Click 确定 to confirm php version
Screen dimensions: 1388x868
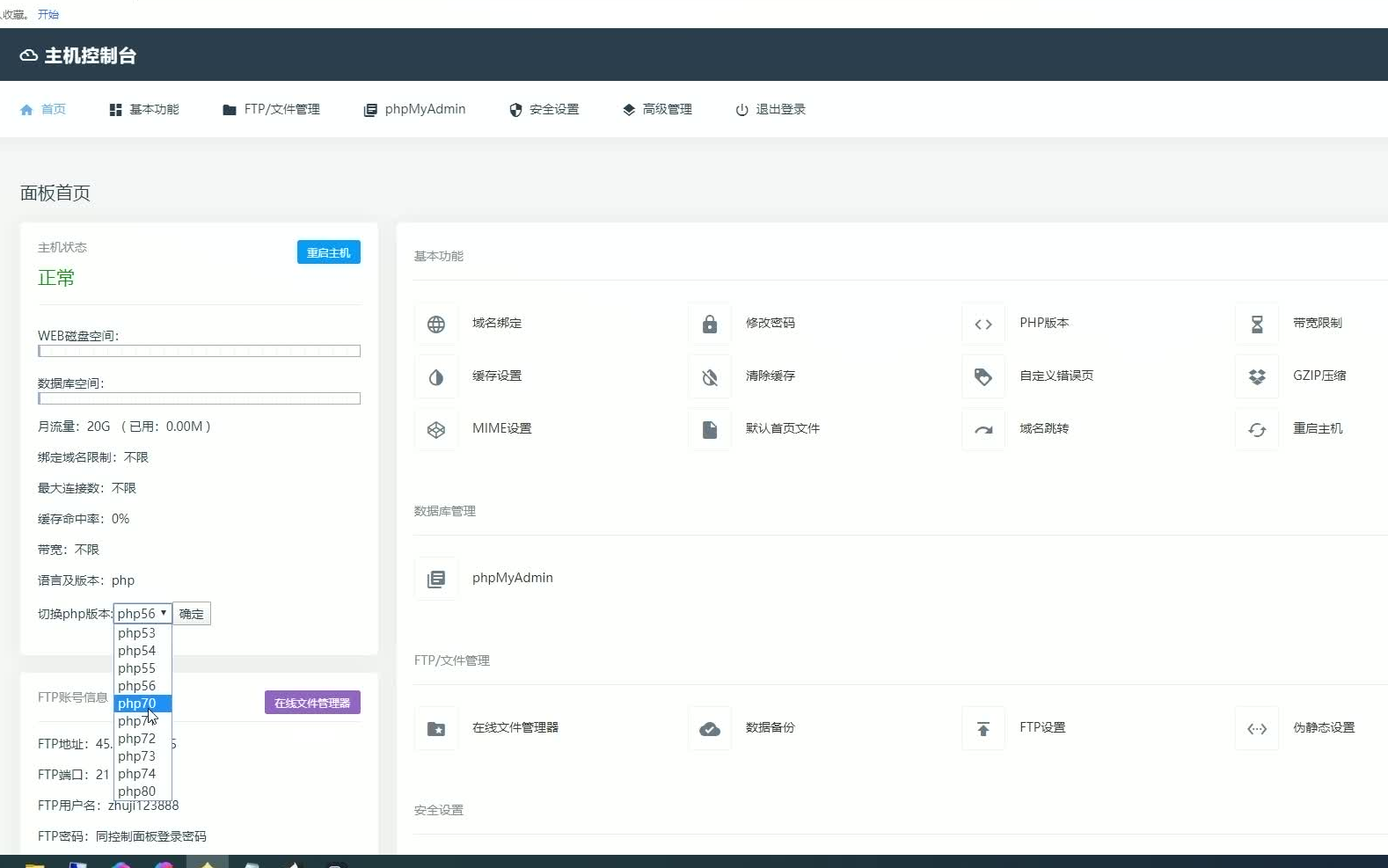[x=192, y=614]
